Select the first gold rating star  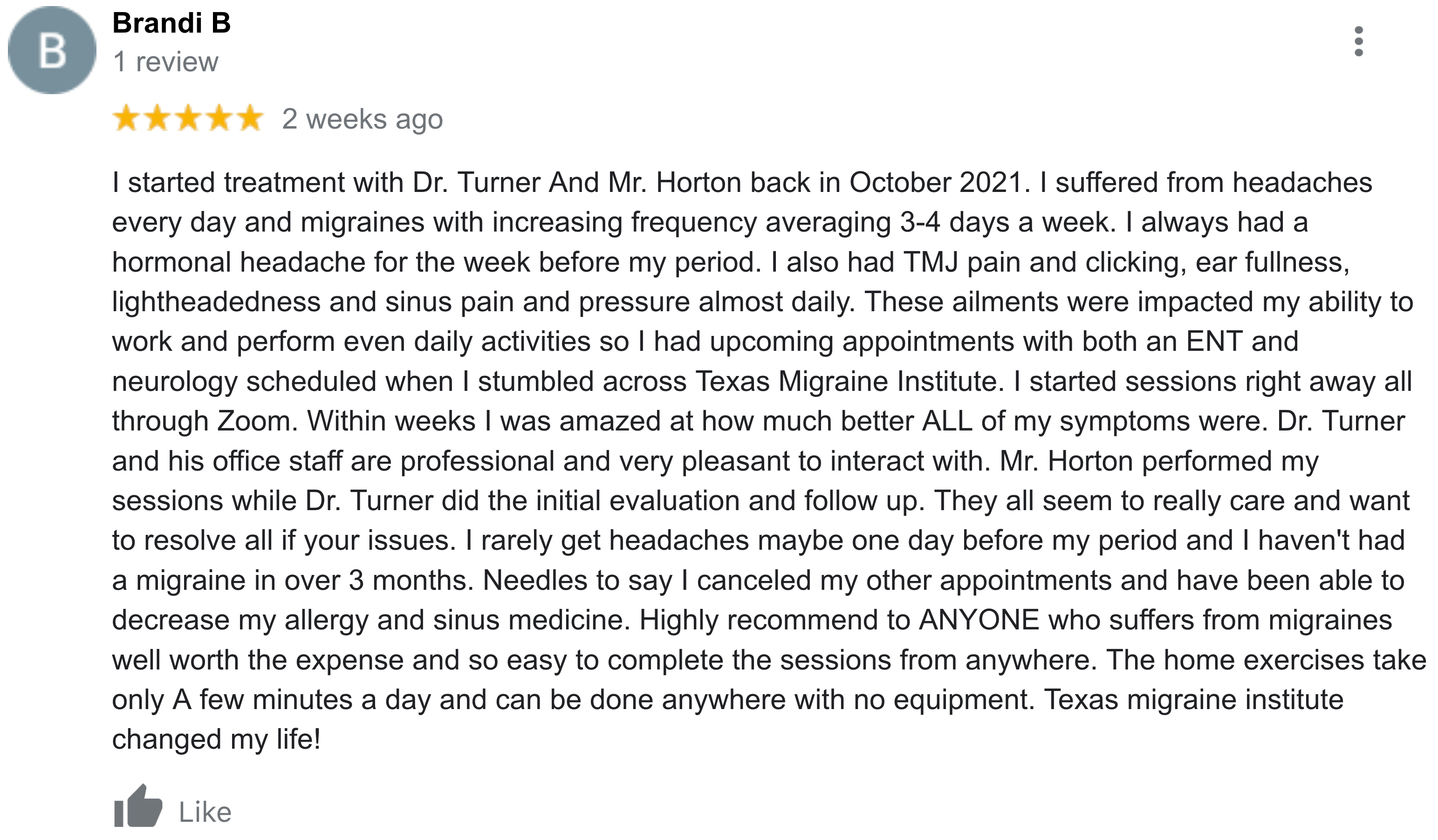click(126, 119)
